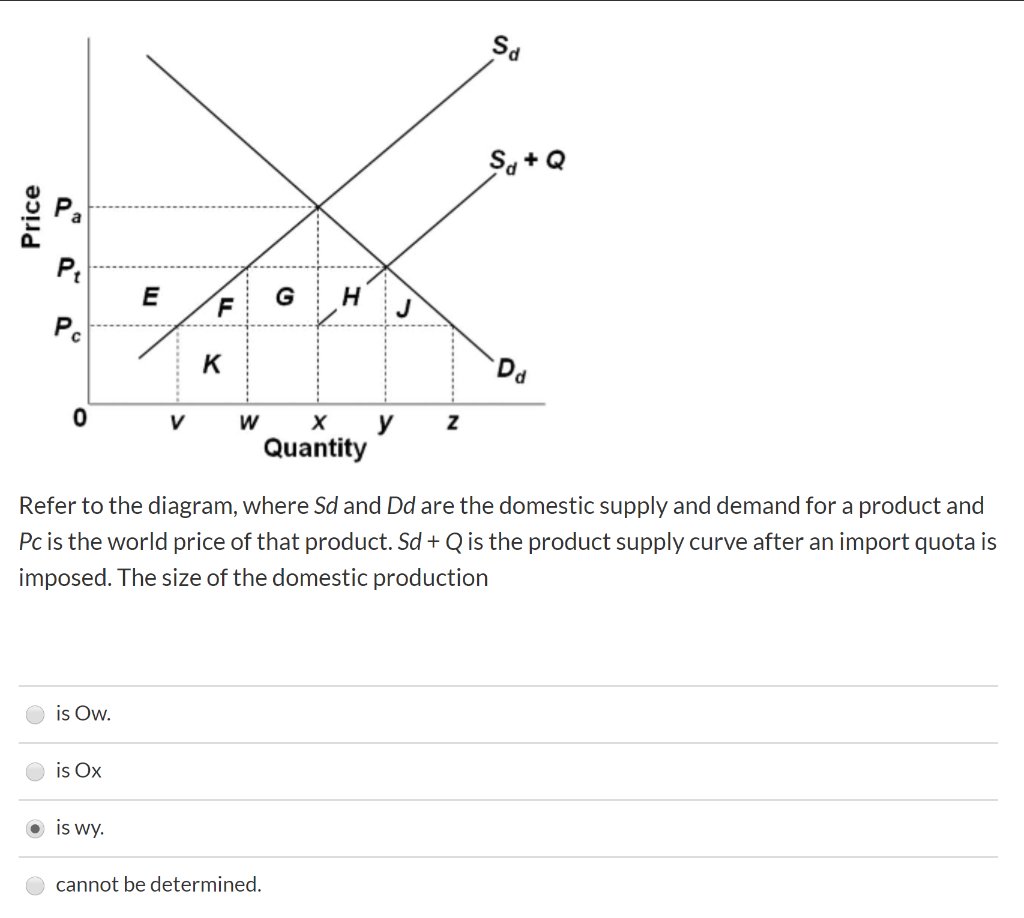
Task: Click the letter Z on the quantity axis
Action: click(x=451, y=421)
